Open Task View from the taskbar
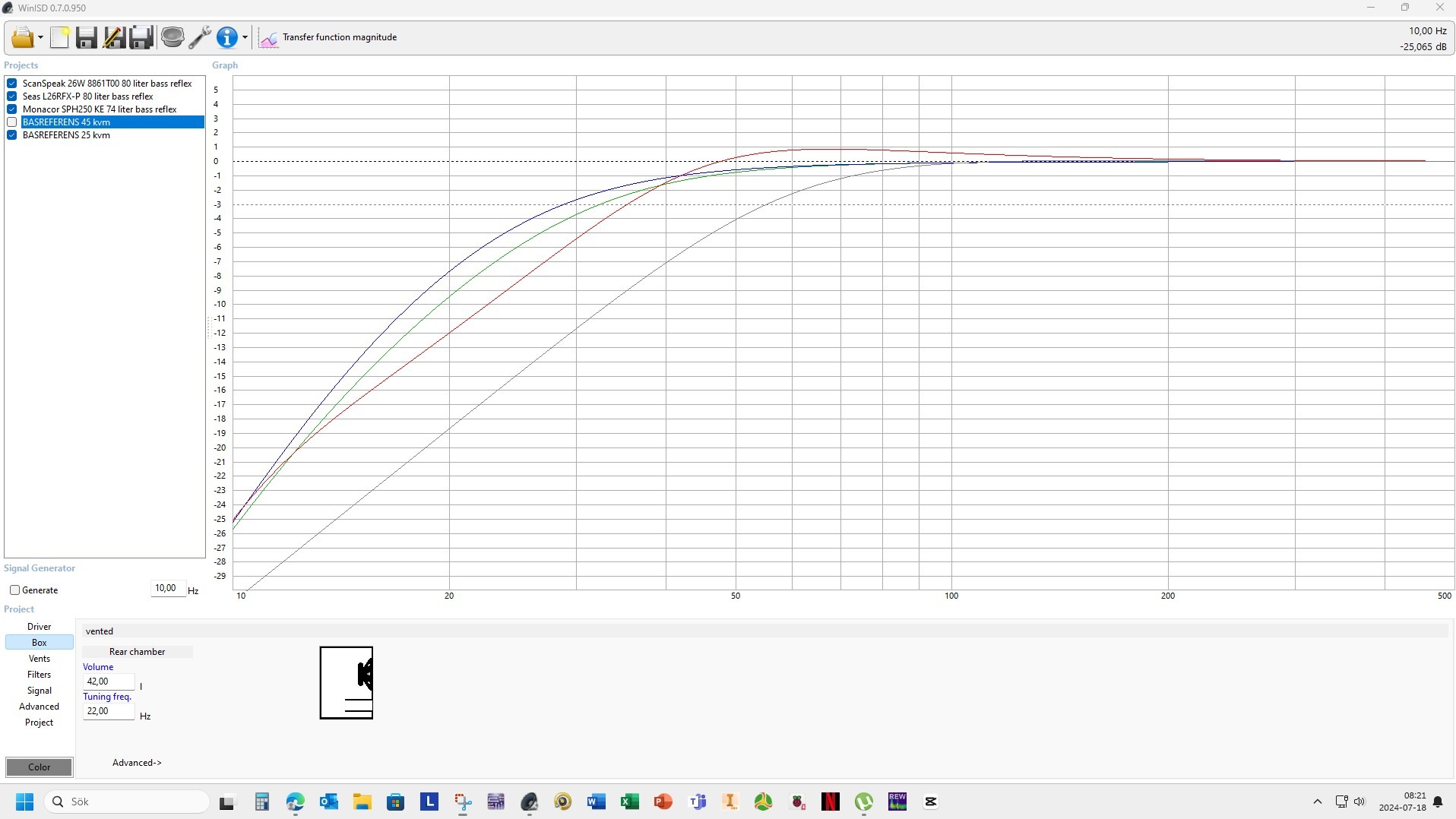The image size is (1456, 819). coord(227,802)
